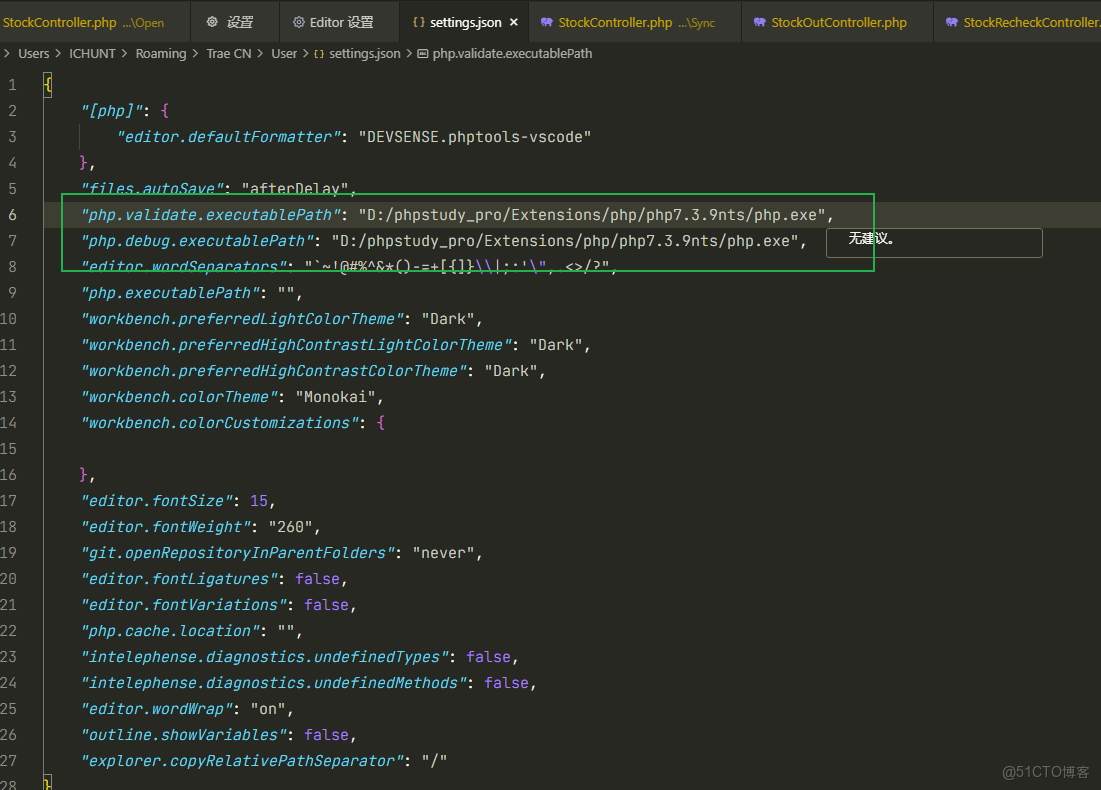This screenshot has height=790, width=1101.
Task: Select StockRecheckController tab on the far right
Action: pyautogui.click(x=1030, y=20)
